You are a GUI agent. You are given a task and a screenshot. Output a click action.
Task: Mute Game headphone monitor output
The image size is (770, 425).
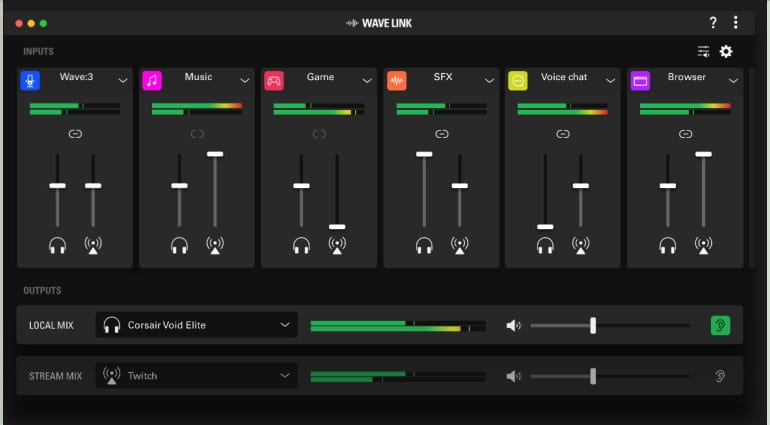(302, 245)
